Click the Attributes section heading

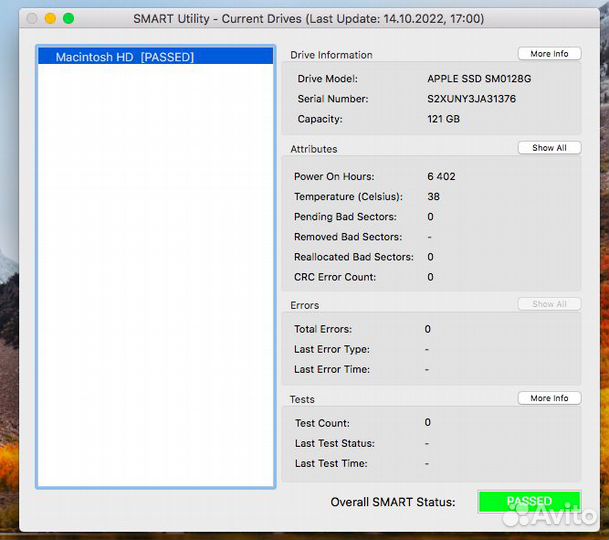point(314,149)
